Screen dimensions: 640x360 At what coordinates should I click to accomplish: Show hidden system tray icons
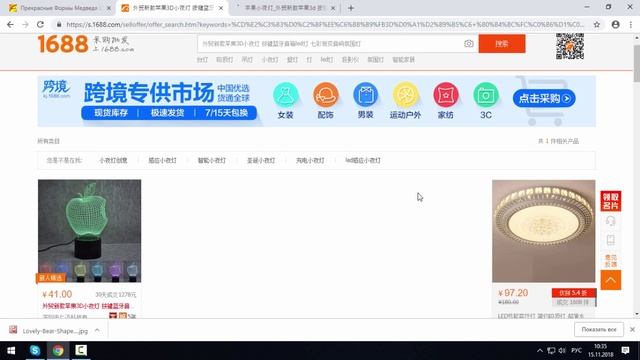[540, 351]
